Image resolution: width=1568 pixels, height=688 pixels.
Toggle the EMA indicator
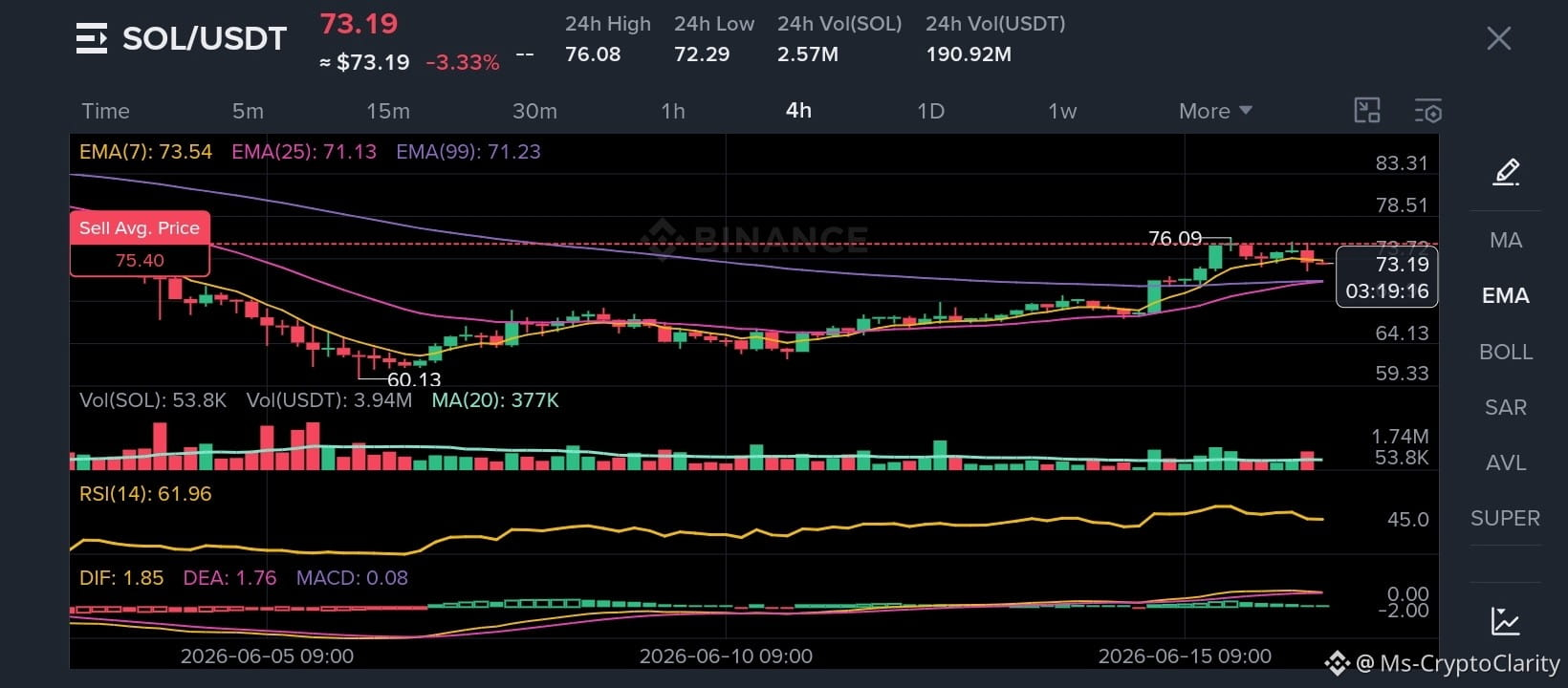click(x=1506, y=295)
